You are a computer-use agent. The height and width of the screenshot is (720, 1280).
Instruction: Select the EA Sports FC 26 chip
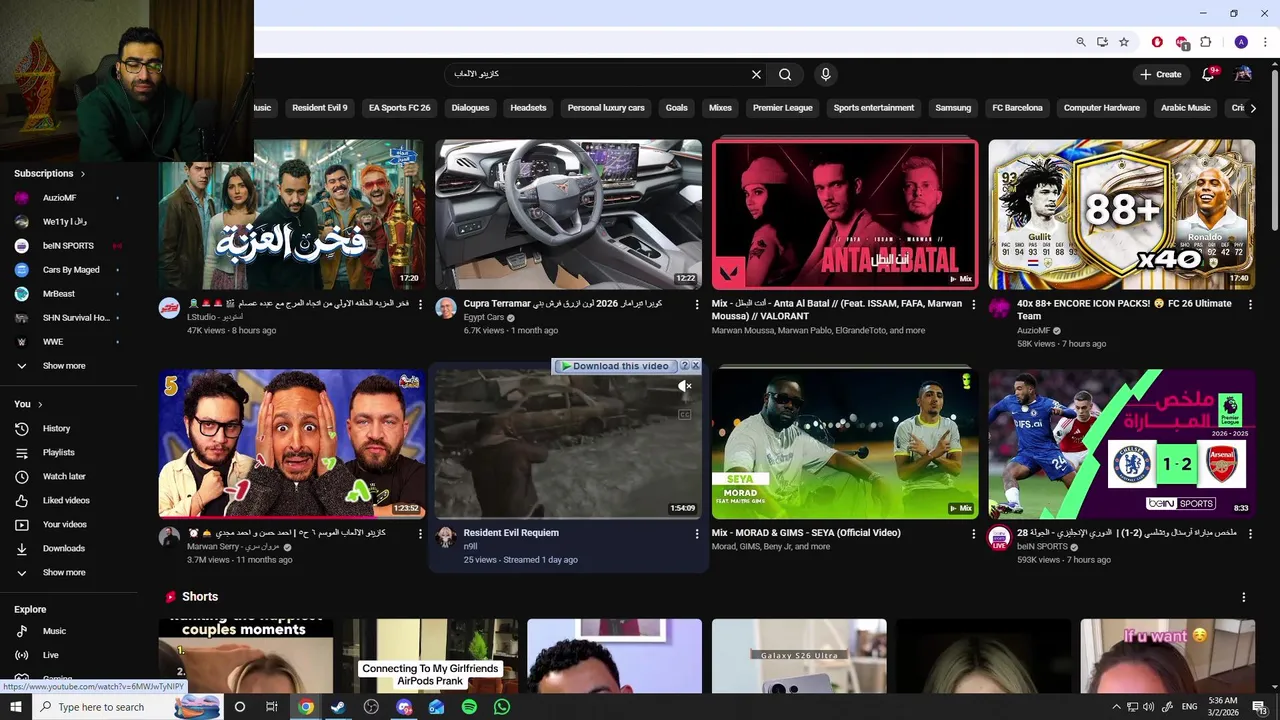tap(399, 108)
